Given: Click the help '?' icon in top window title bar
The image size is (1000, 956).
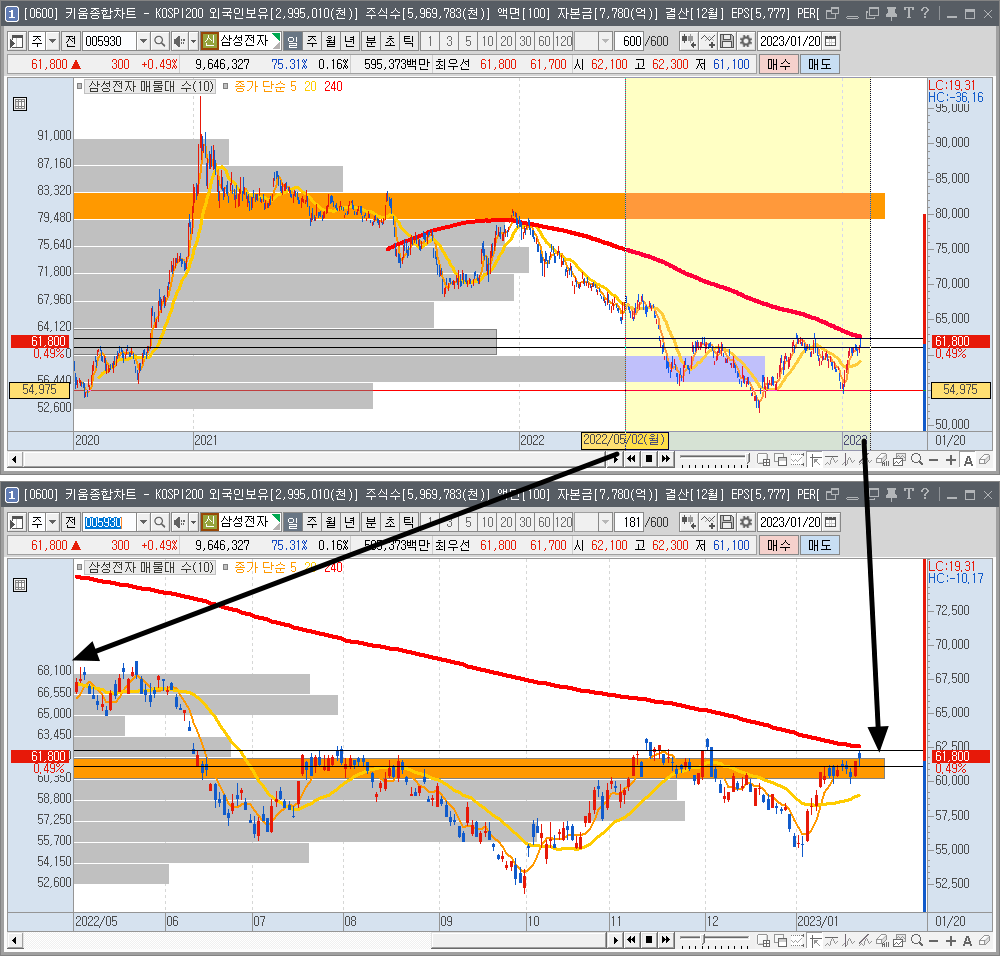Looking at the screenshot, I should pos(925,13).
